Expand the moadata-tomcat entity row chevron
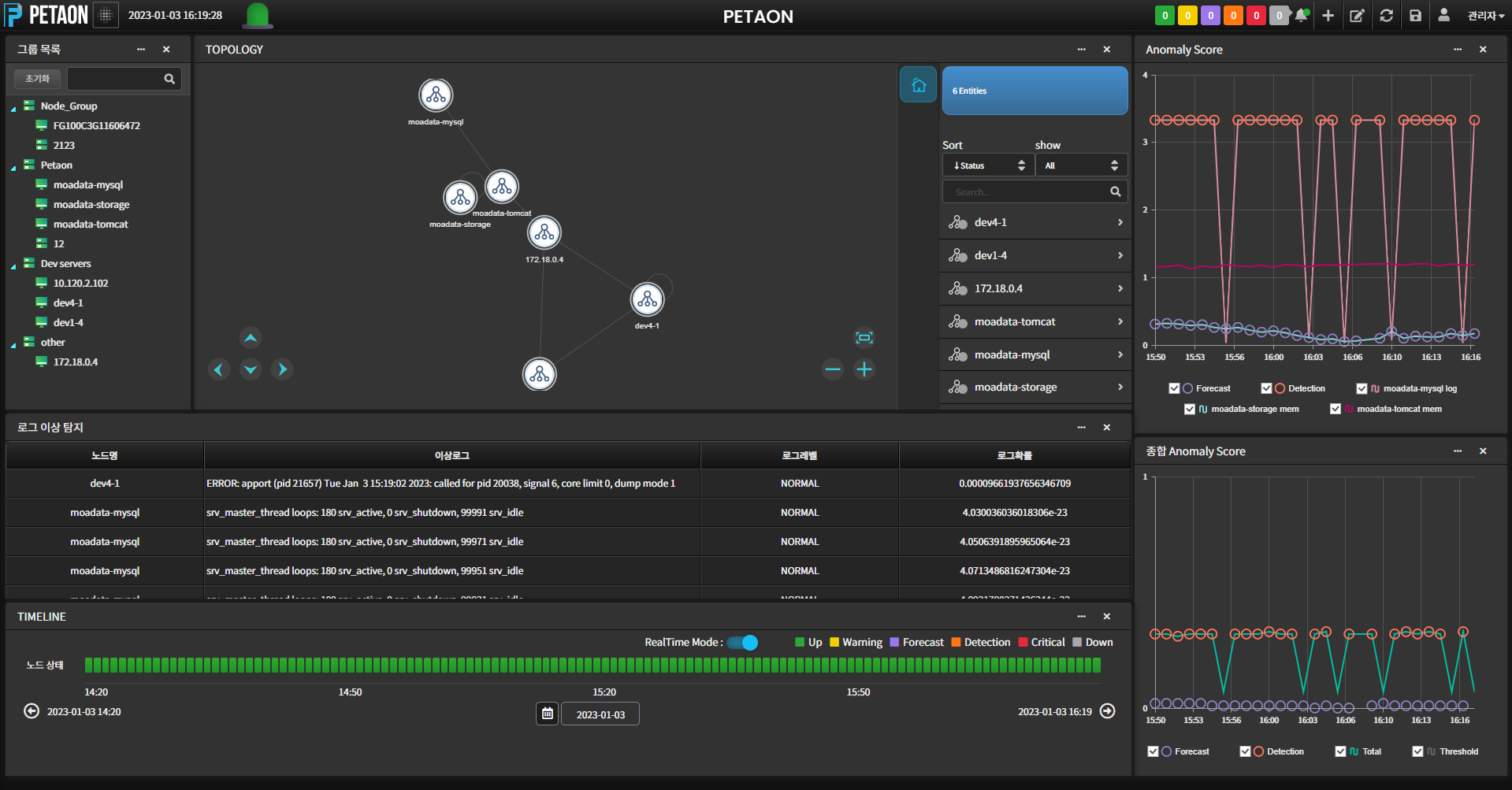Image resolution: width=1512 pixels, height=790 pixels. 1120,321
